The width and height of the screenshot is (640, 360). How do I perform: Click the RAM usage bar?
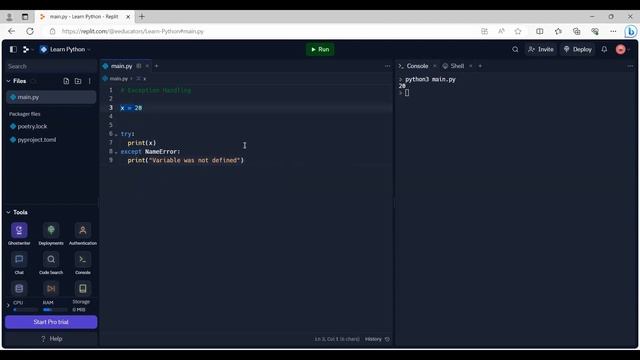pos(55,310)
